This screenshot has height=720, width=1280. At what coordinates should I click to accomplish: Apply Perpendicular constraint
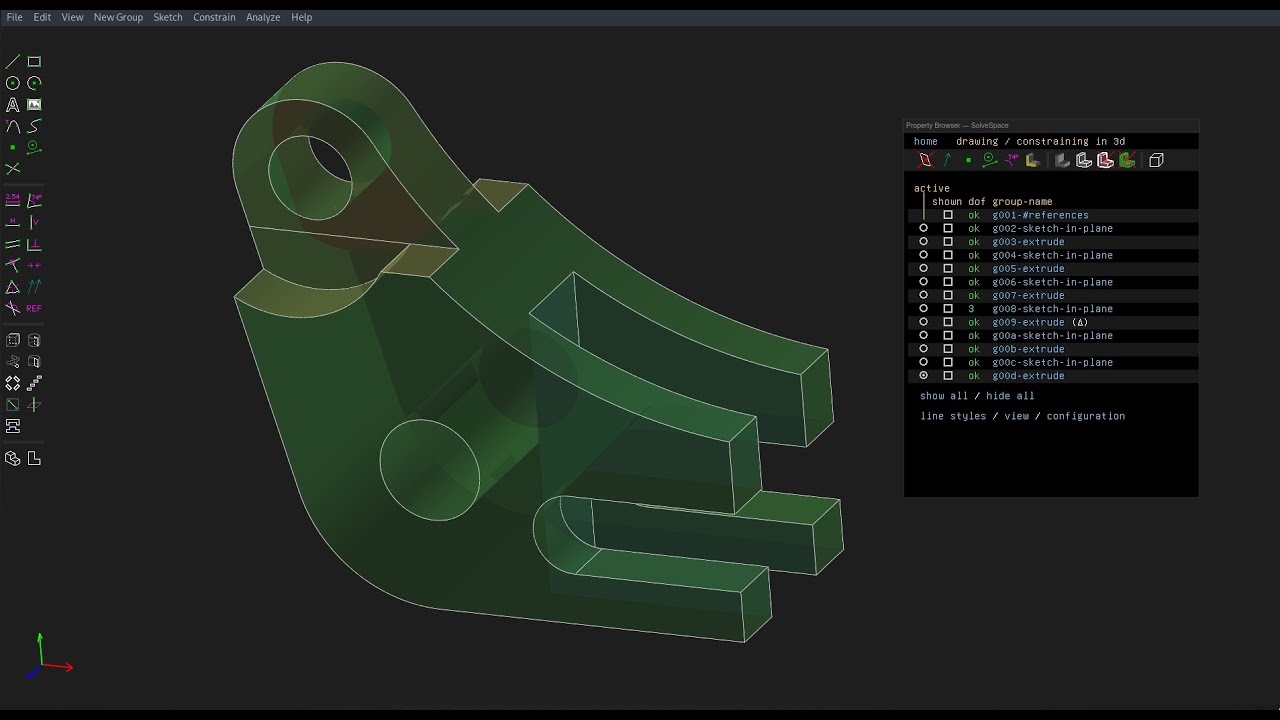34,243
